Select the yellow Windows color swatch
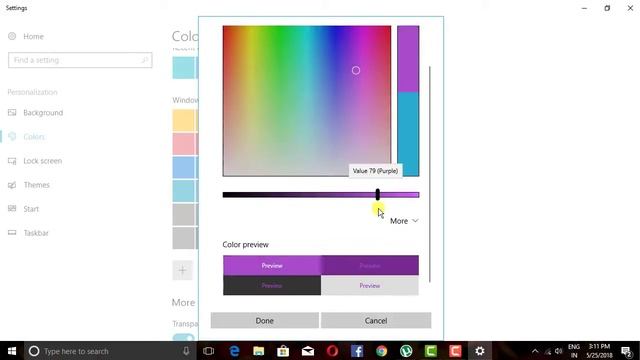 pos(183,120)
